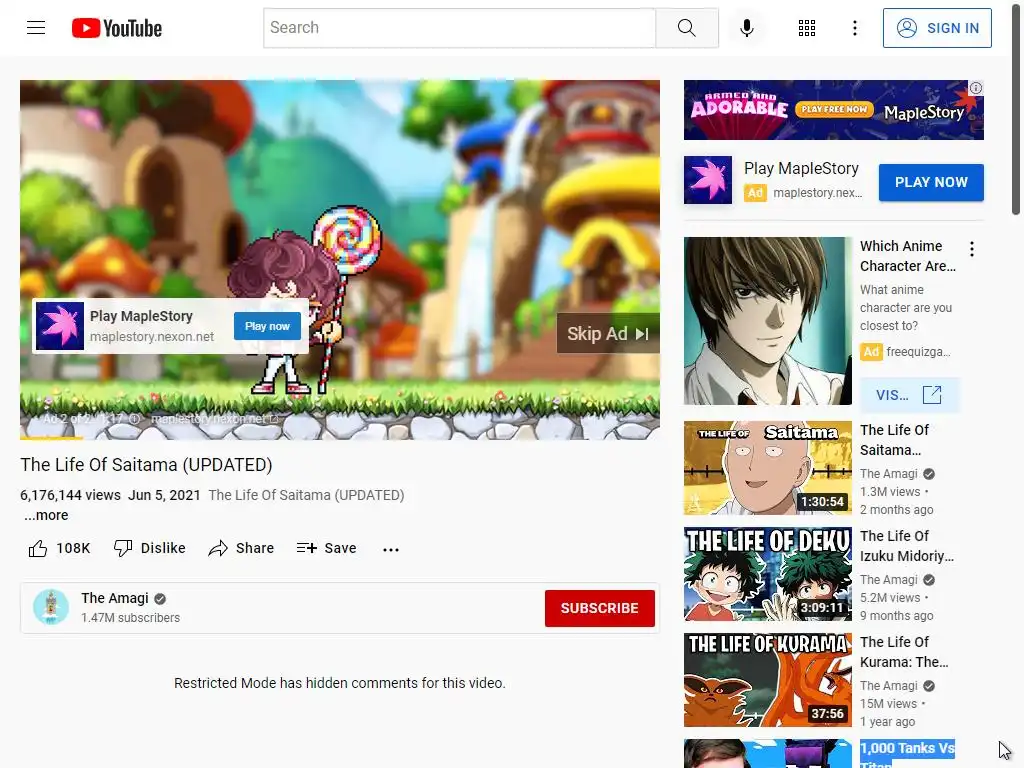Open maplestory.nexon.net link at player bottom
Screen dimensions: 1024x768
tap(214, 419)
